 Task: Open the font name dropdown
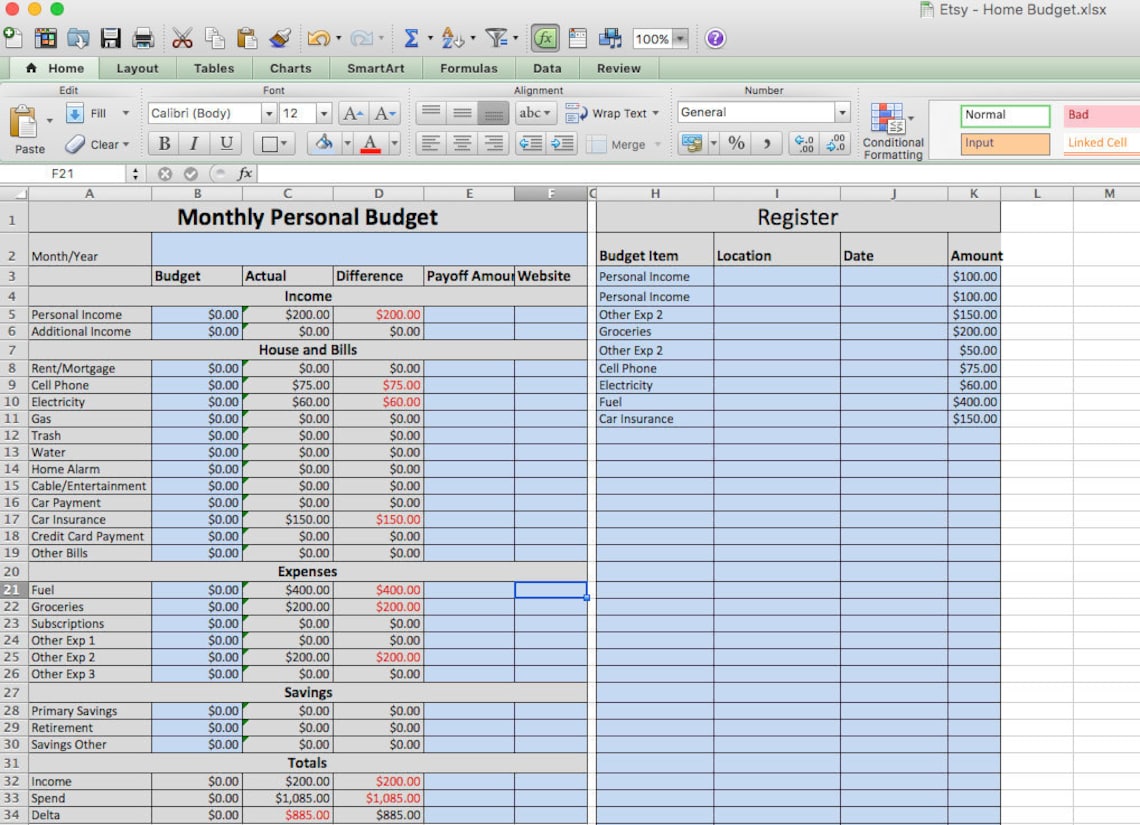pos(268,113)
